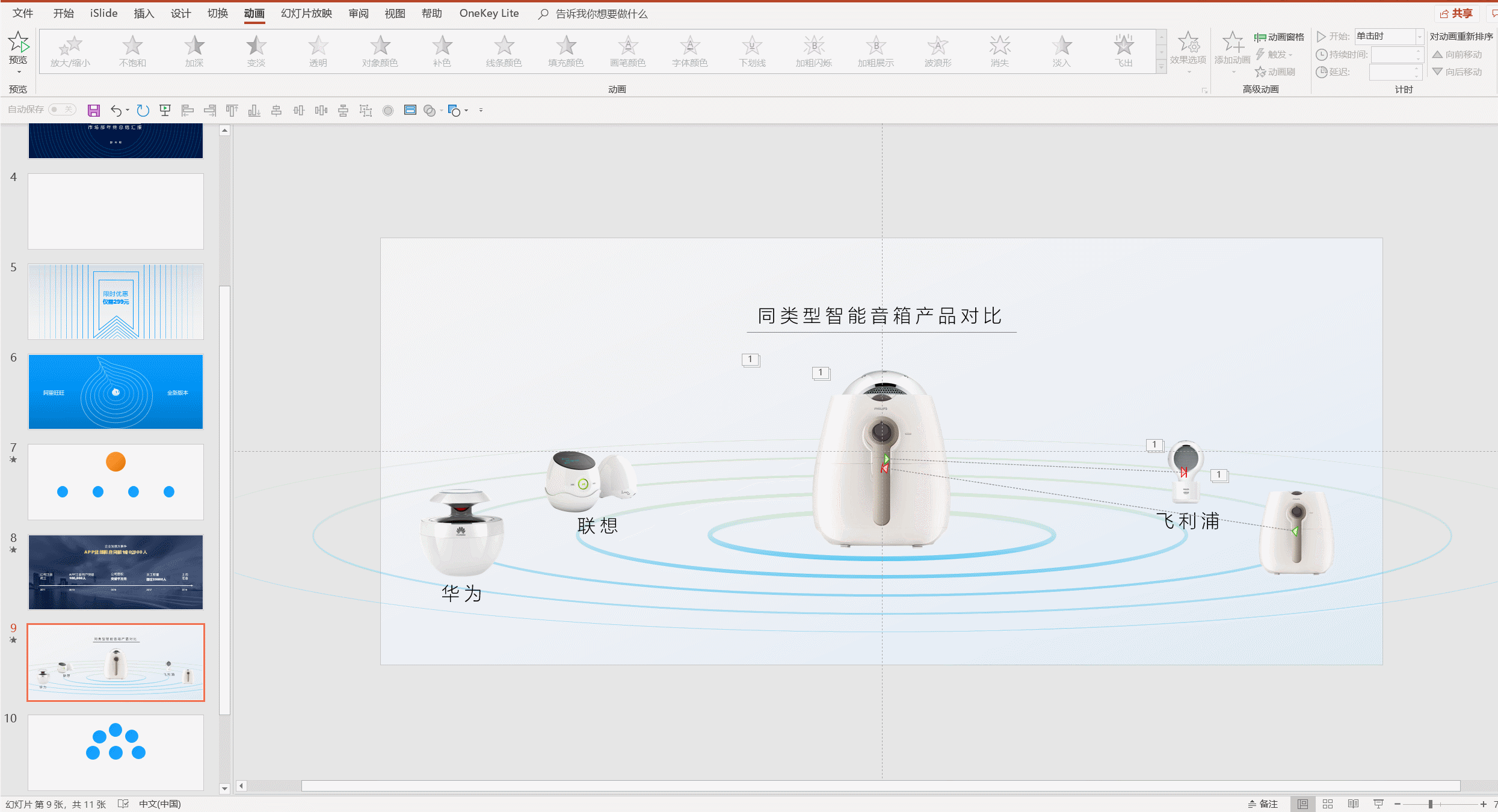Switch to the iSlide tab
The height and width of the screenshot is (812, 1498).
(x=103, y=13)
